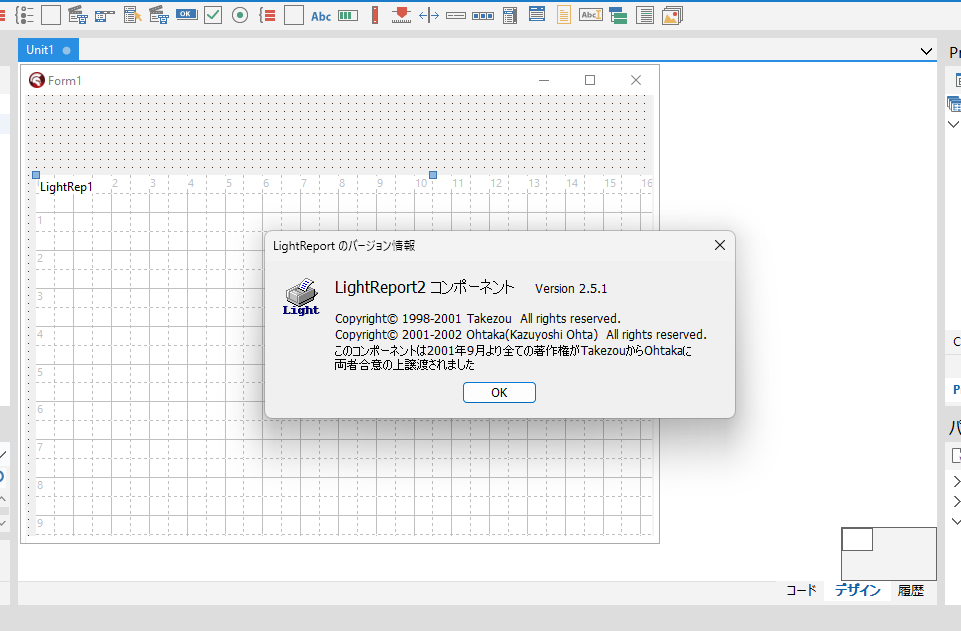
Task: Select the braces-and-list component icon at the toolbar's left end
Action: (25, 15)
